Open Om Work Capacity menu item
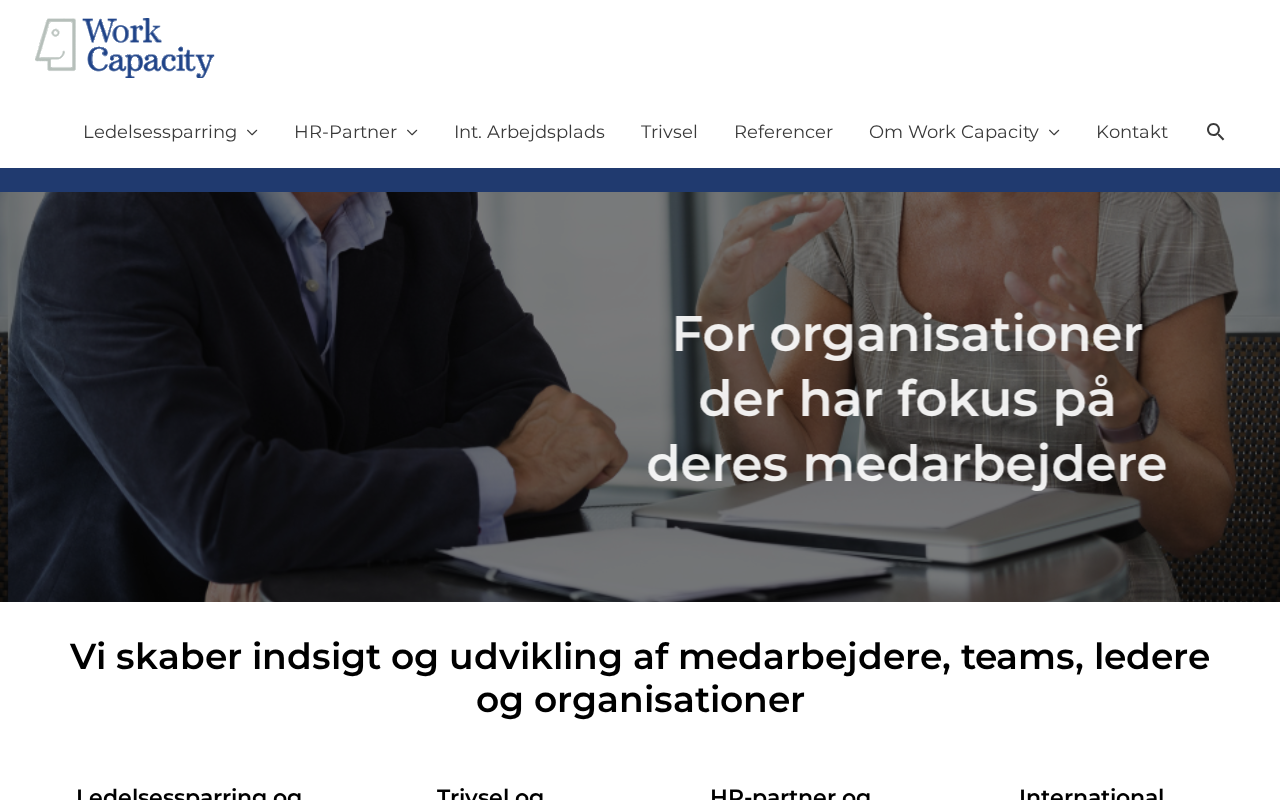 click(954, 132)
